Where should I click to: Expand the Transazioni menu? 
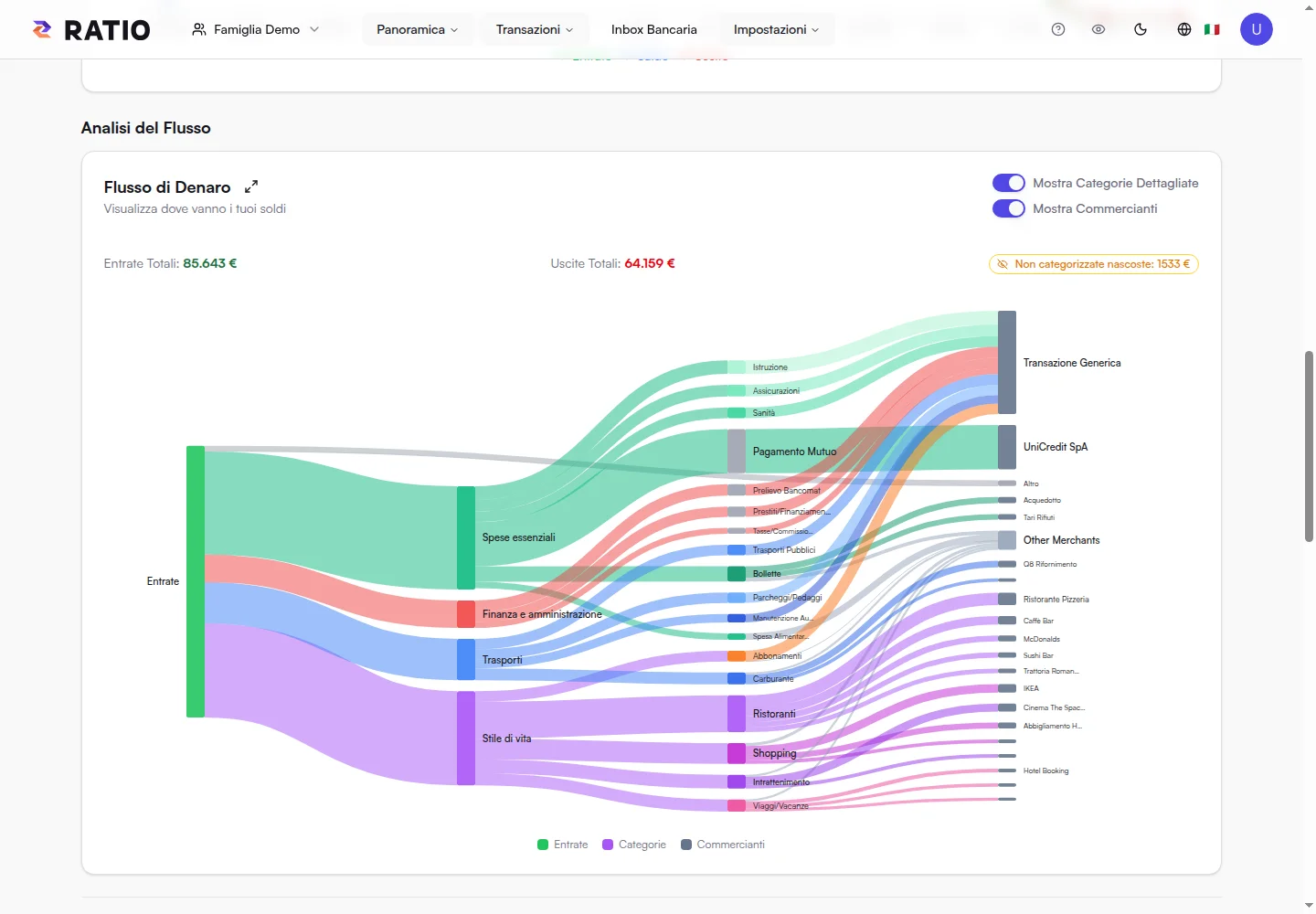click(x=535, y=29)
